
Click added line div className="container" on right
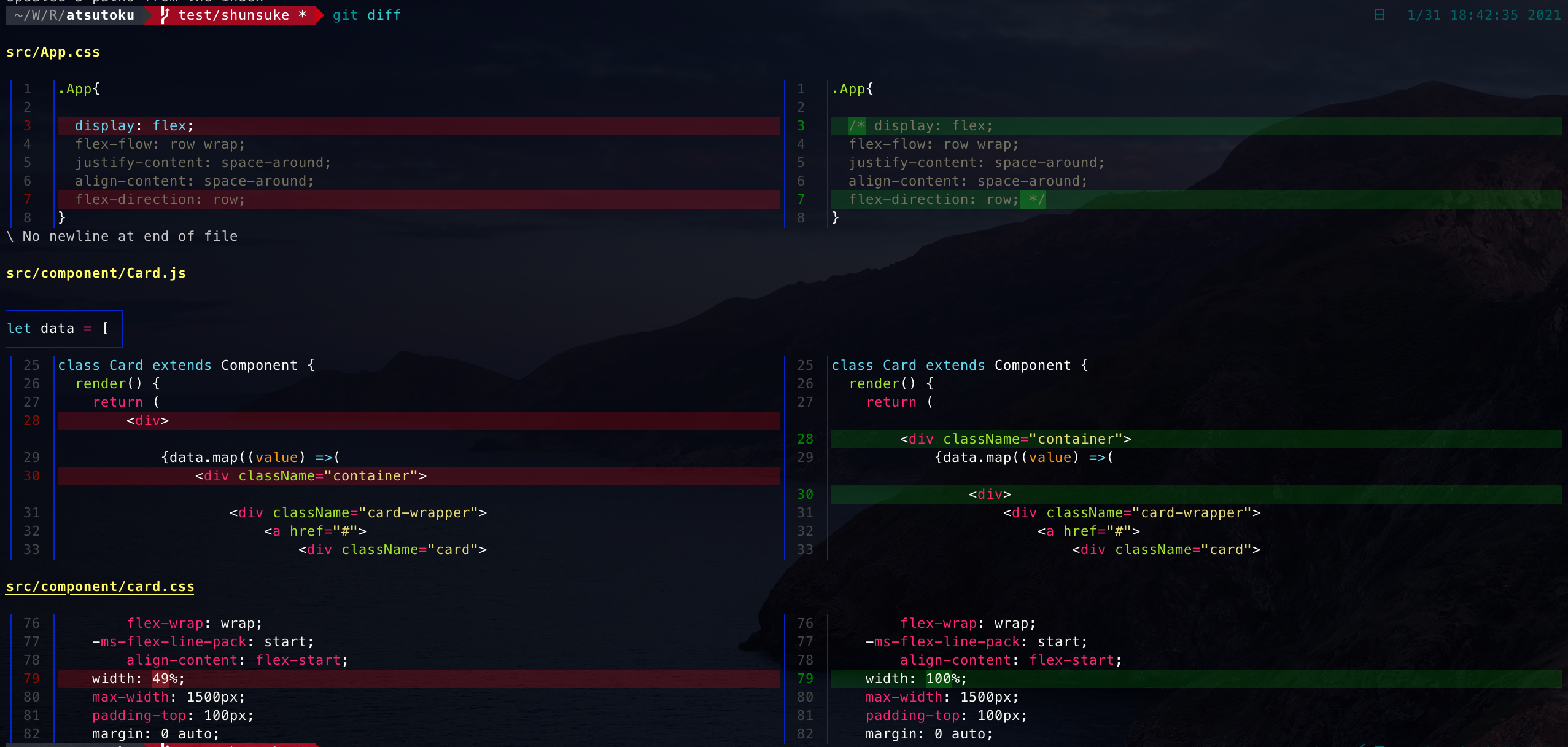coord(1015,439)
